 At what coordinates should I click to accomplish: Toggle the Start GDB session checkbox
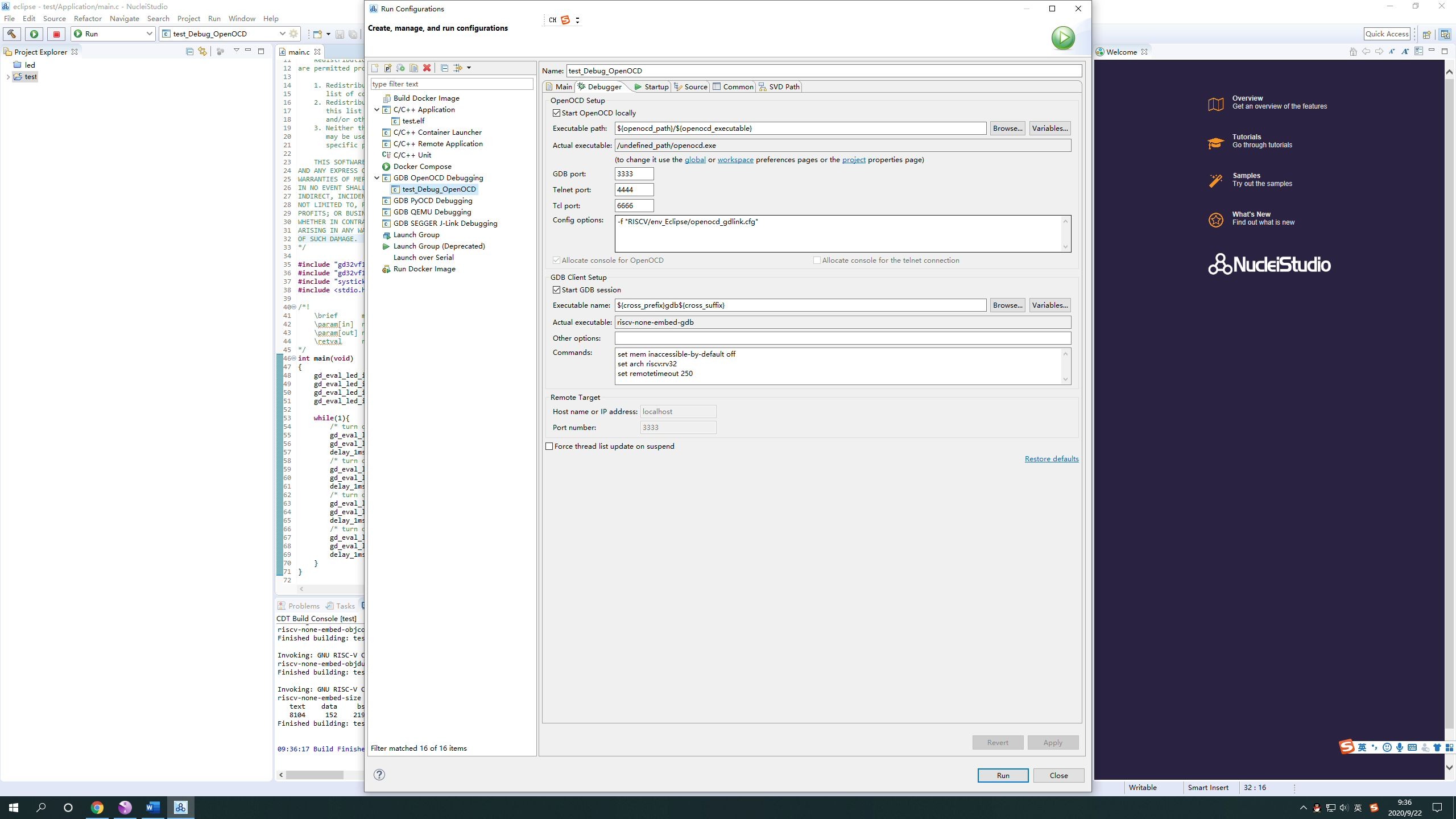[x=557, y=290]
